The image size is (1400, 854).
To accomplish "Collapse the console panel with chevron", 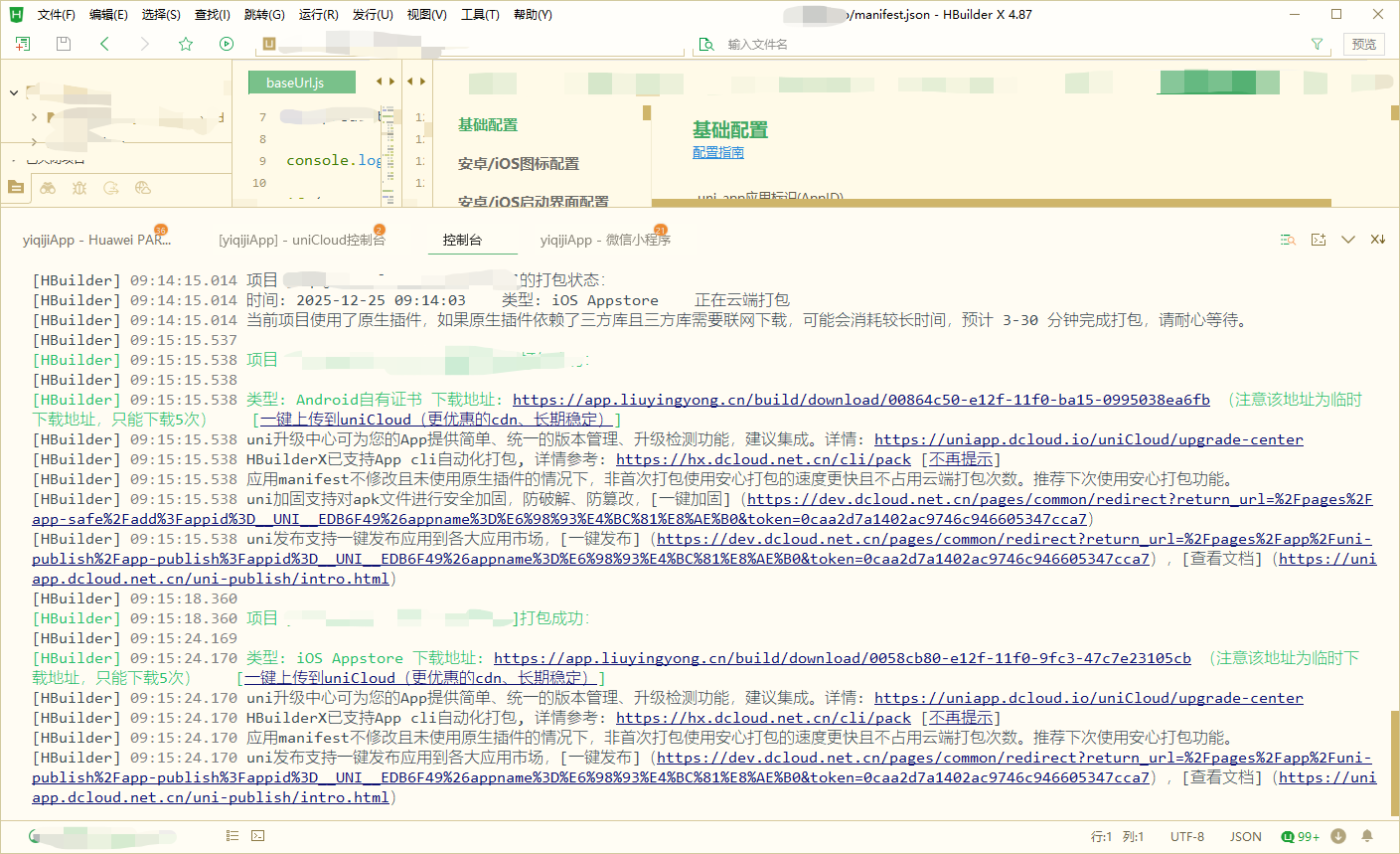I will click(1348, 240).
